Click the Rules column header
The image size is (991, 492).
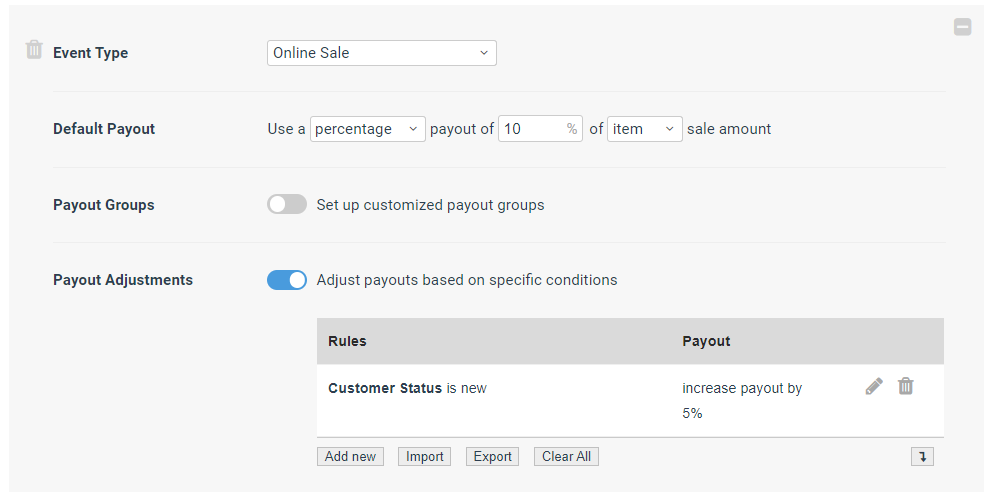(x=347, y=341)
